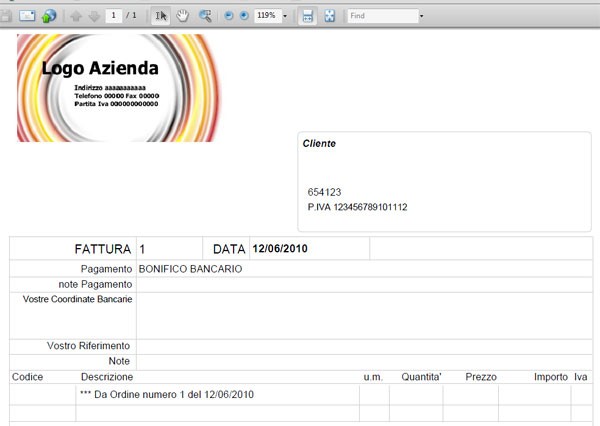Viewport: 600px width, 426px height.
Task: Click into the Find search field
Action: [x=382, y=16]
